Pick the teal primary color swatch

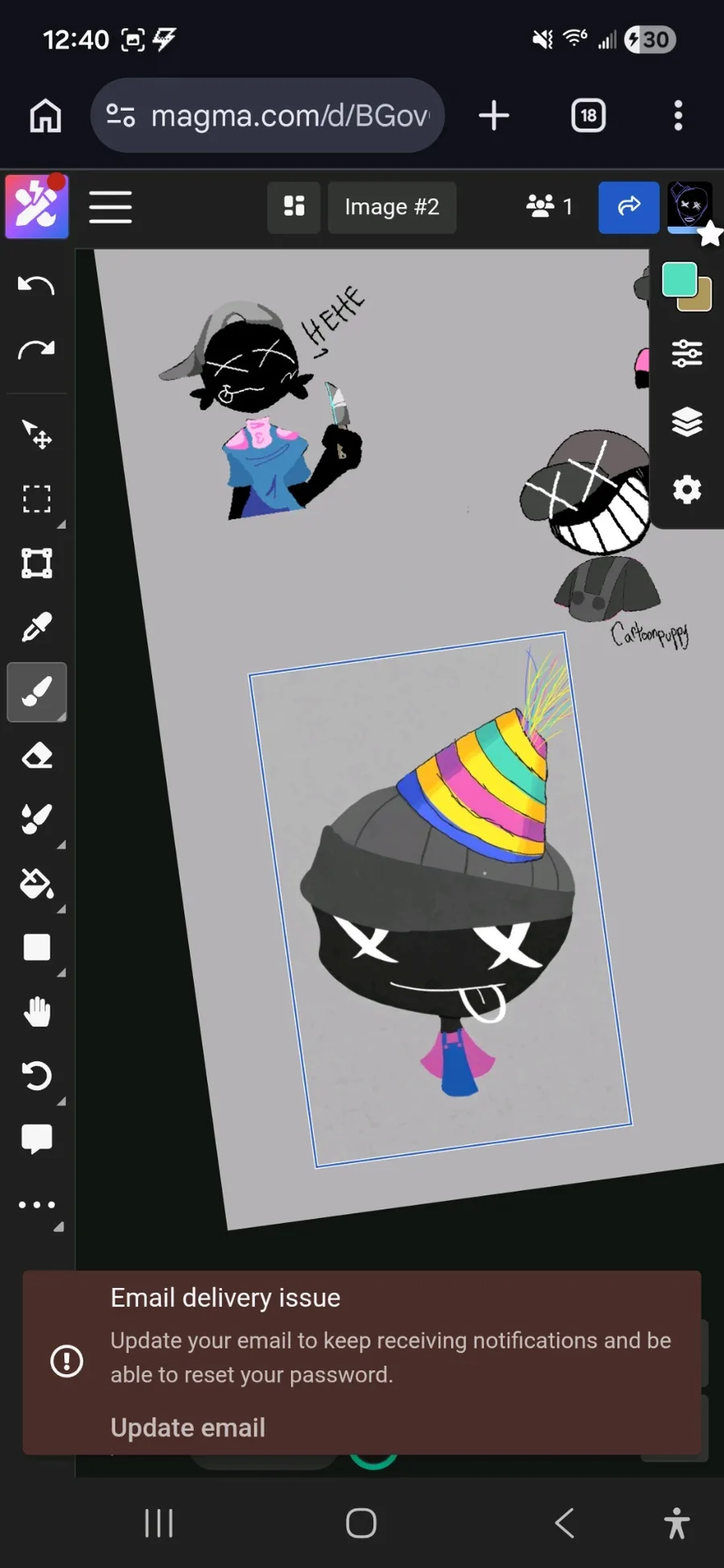(679, 280)
